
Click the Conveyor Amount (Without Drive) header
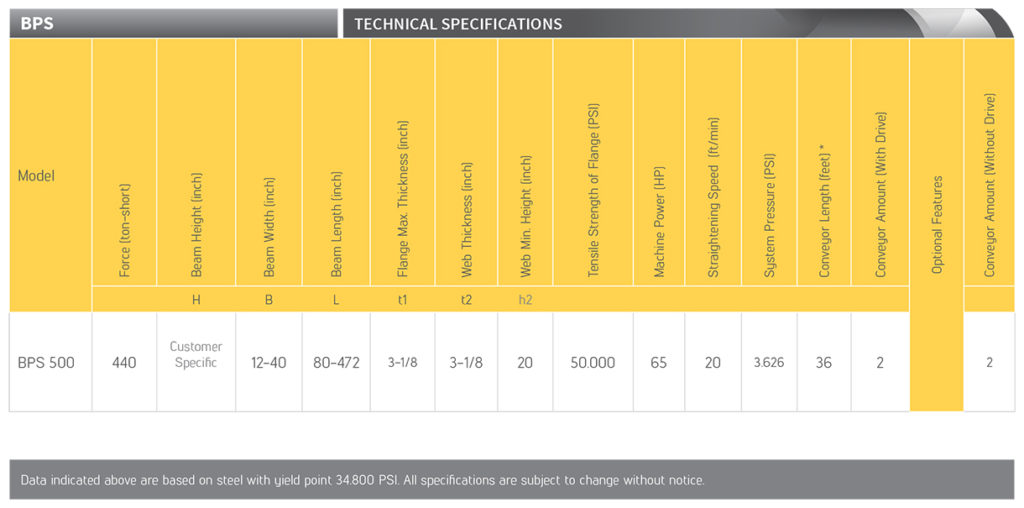[x=990, y=185]
